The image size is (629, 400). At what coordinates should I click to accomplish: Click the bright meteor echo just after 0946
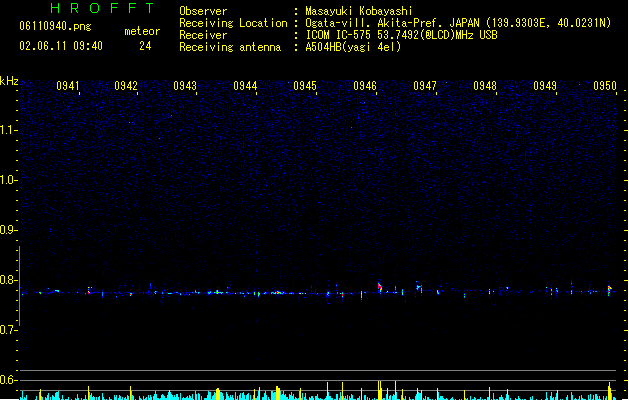[380, 288]
